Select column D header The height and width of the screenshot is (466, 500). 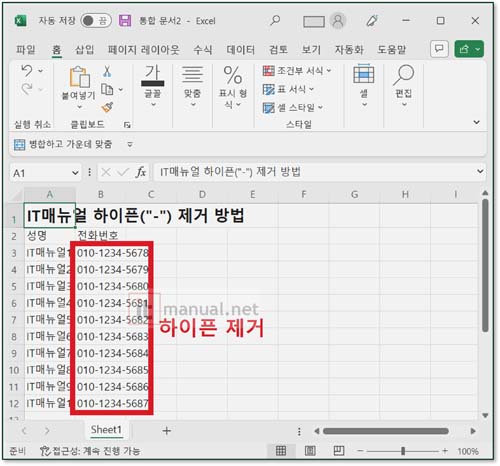point(202,194)
